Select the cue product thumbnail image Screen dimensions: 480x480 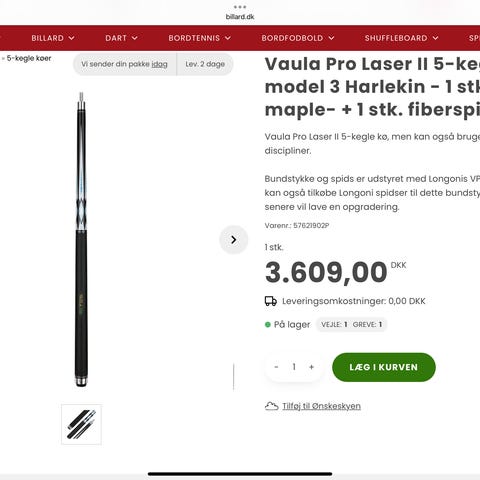(x=81, y=424)
